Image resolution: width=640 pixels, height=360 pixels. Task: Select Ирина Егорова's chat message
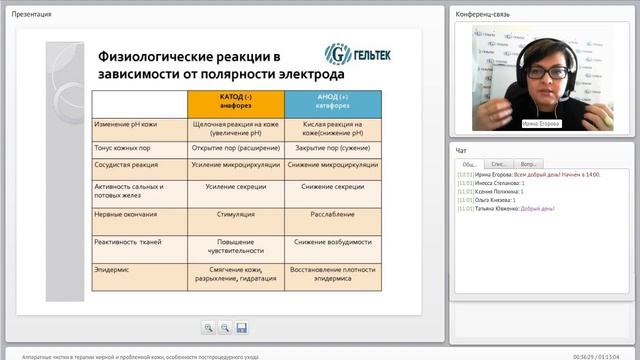[x=529, y=175]
